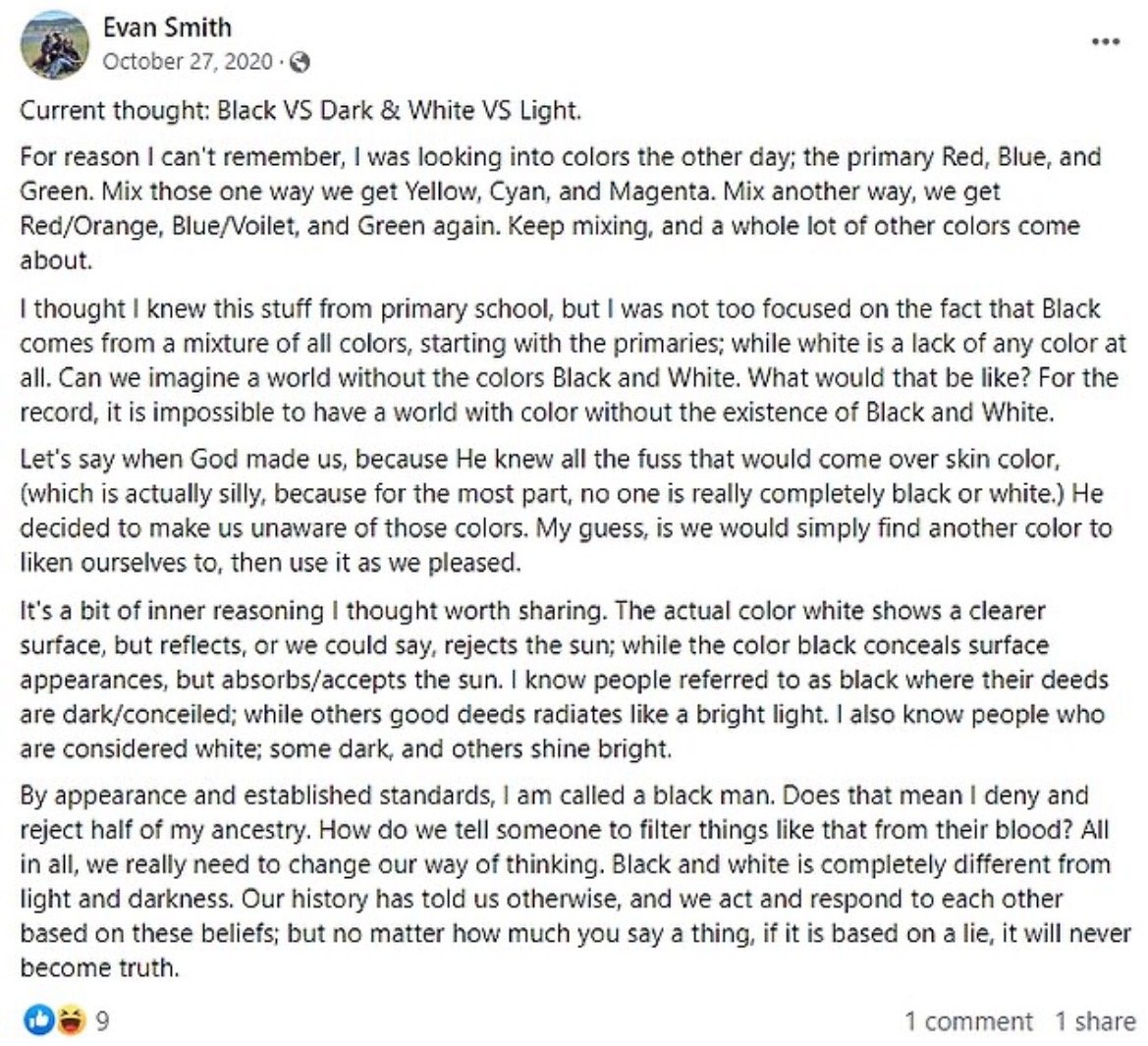Show who reacted via the 9 count
This screenshot has width=1148, height=1046.
coord(102,1021)
